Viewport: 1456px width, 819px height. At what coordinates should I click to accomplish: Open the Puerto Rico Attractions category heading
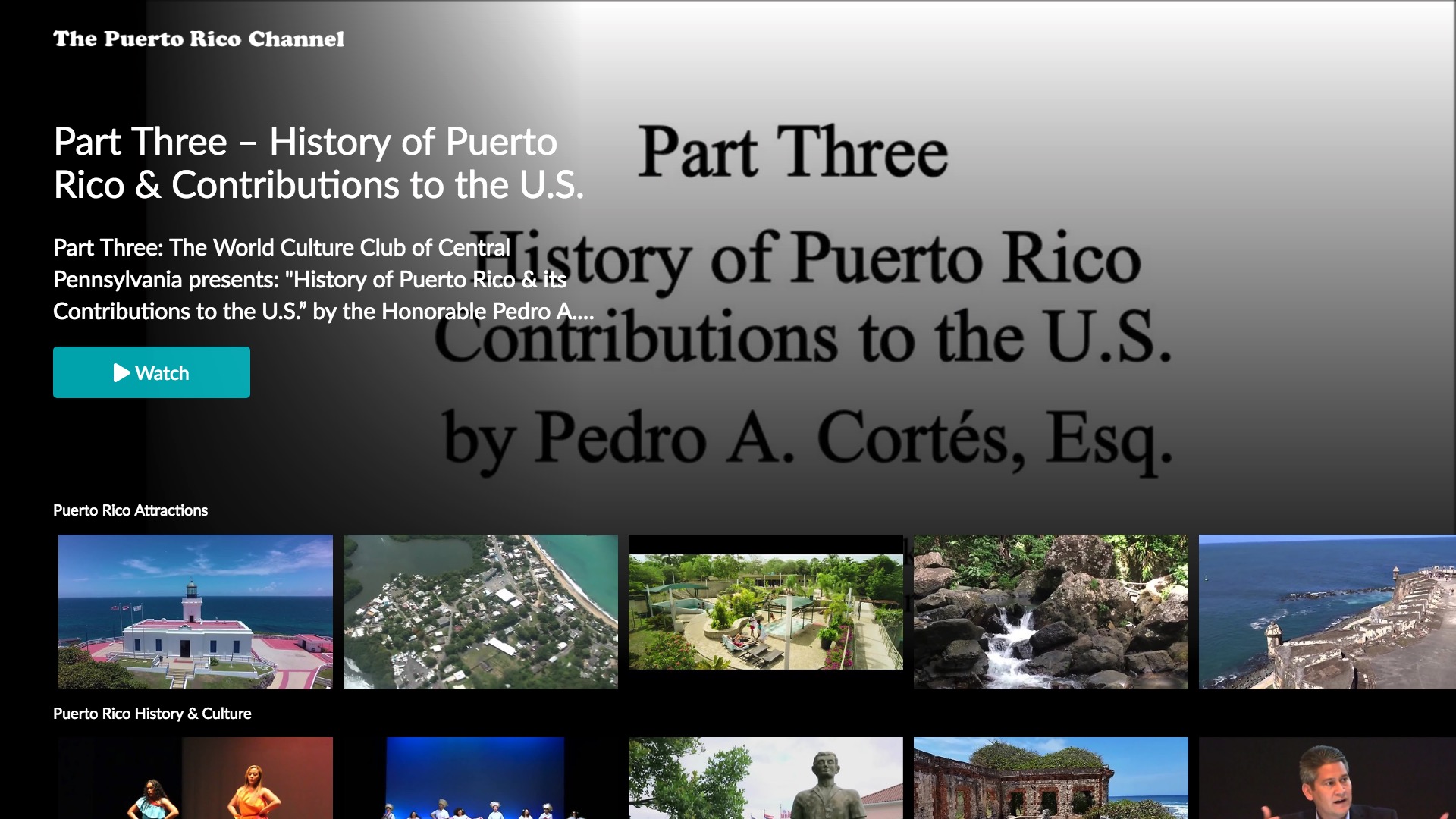coord(130,510)
